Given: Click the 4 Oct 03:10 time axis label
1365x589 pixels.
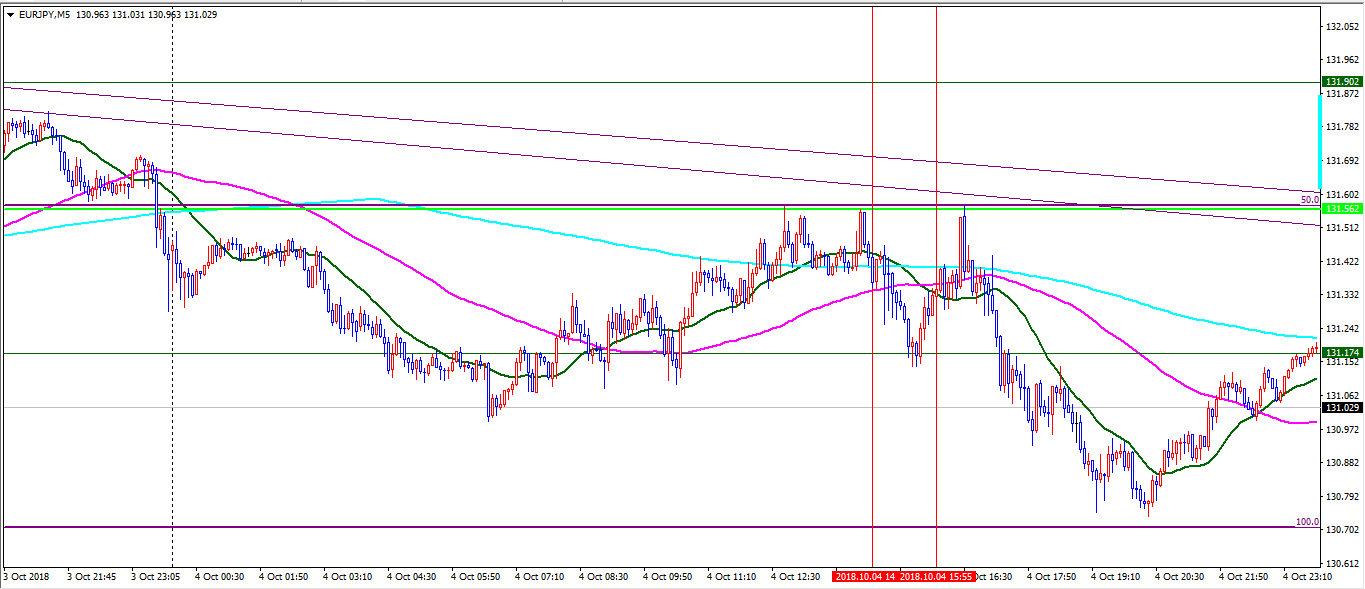Looking at the screenshot, I should pyautogui.click(x=348, y=577).
